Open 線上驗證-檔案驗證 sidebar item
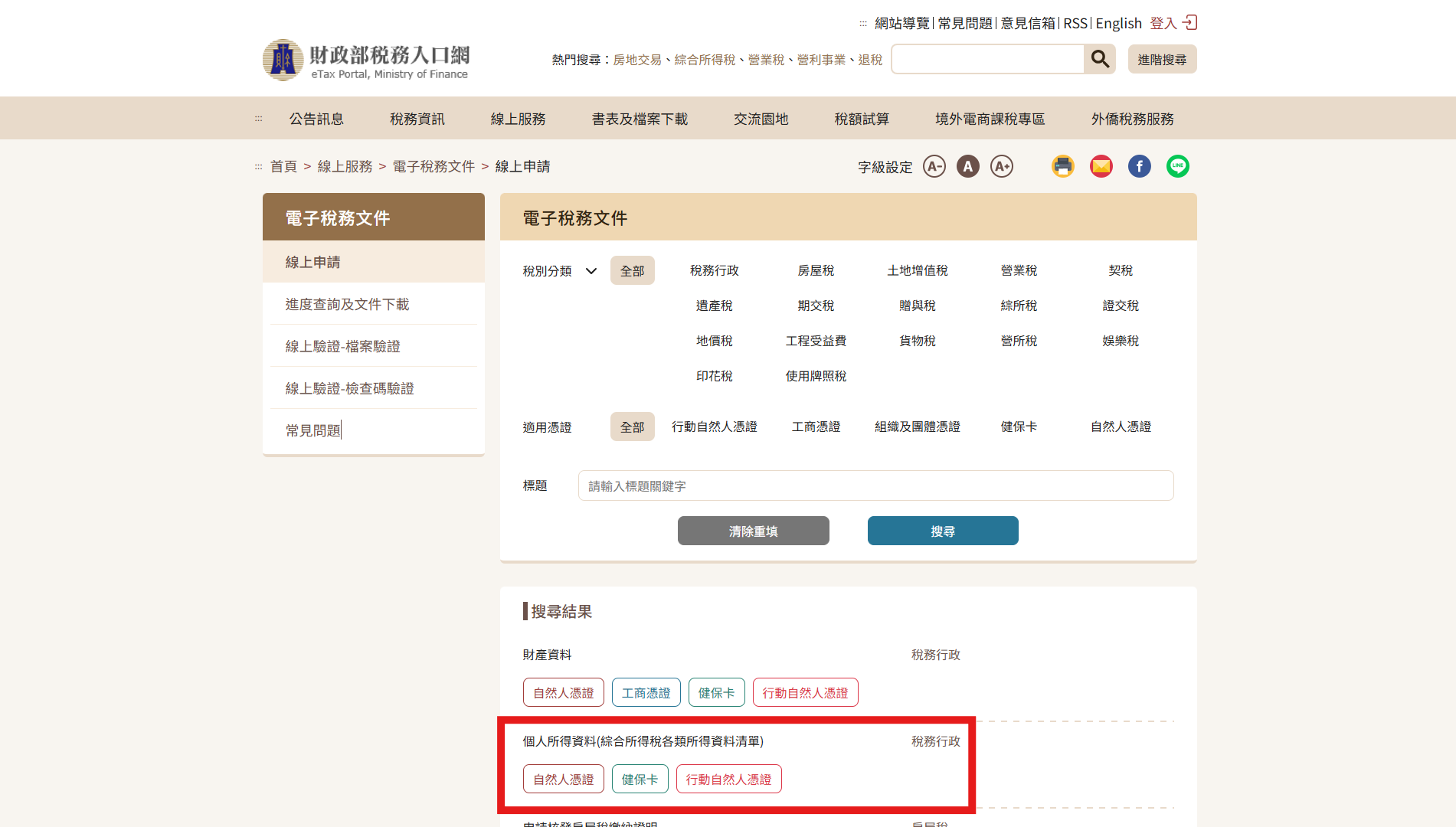 (342, 346)
